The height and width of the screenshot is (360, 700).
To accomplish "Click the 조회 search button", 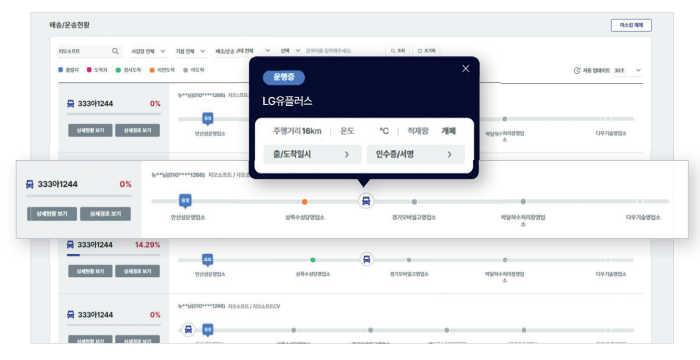I will [397, 51].
